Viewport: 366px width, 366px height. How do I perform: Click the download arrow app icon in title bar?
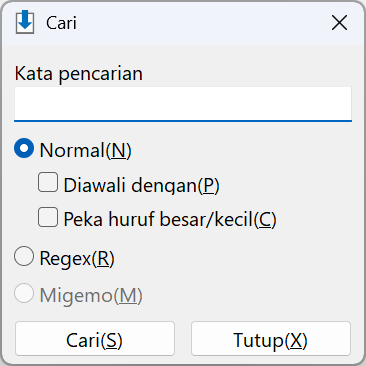pos(25,22)
